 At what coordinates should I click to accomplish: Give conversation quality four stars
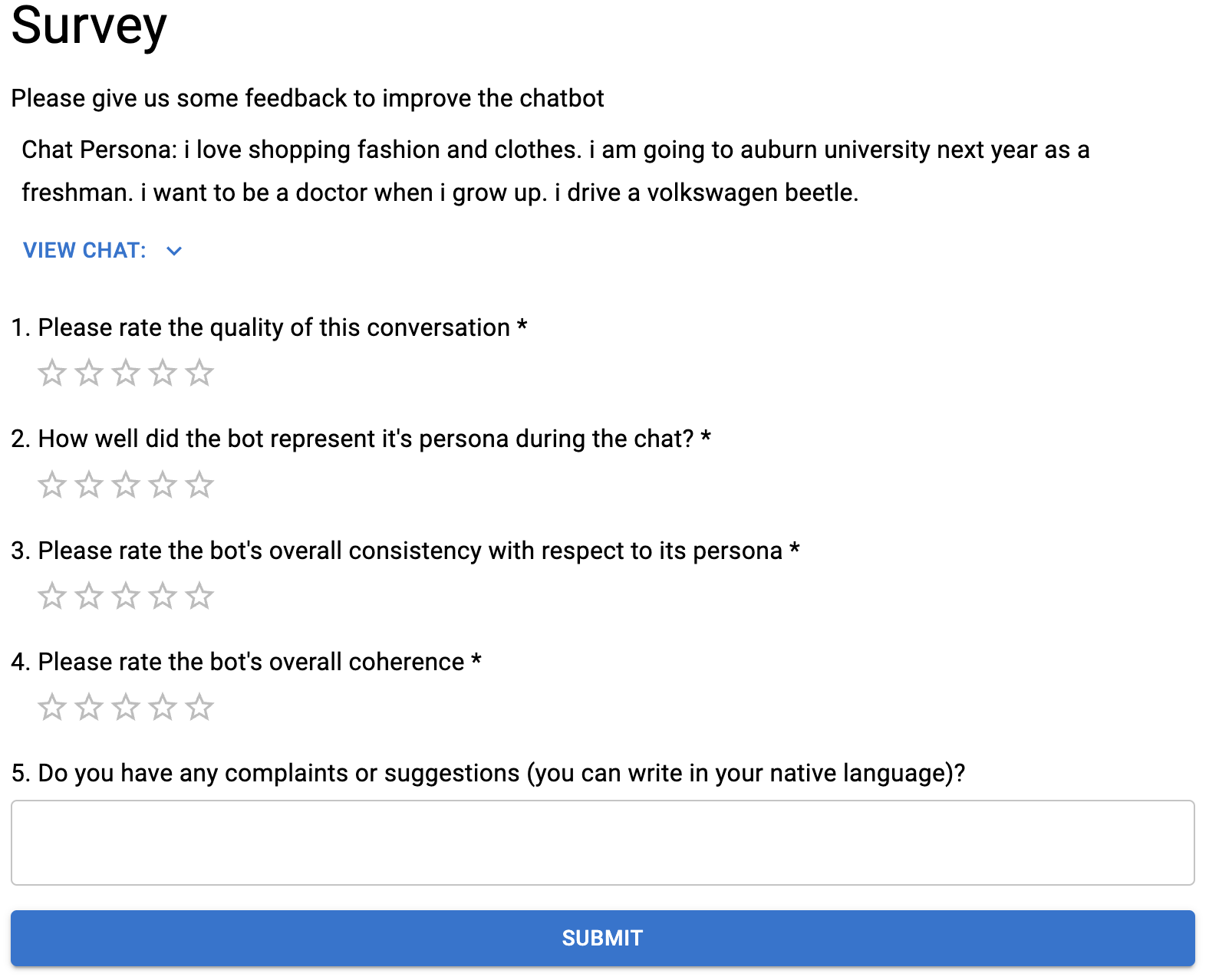tap(163, 373)
